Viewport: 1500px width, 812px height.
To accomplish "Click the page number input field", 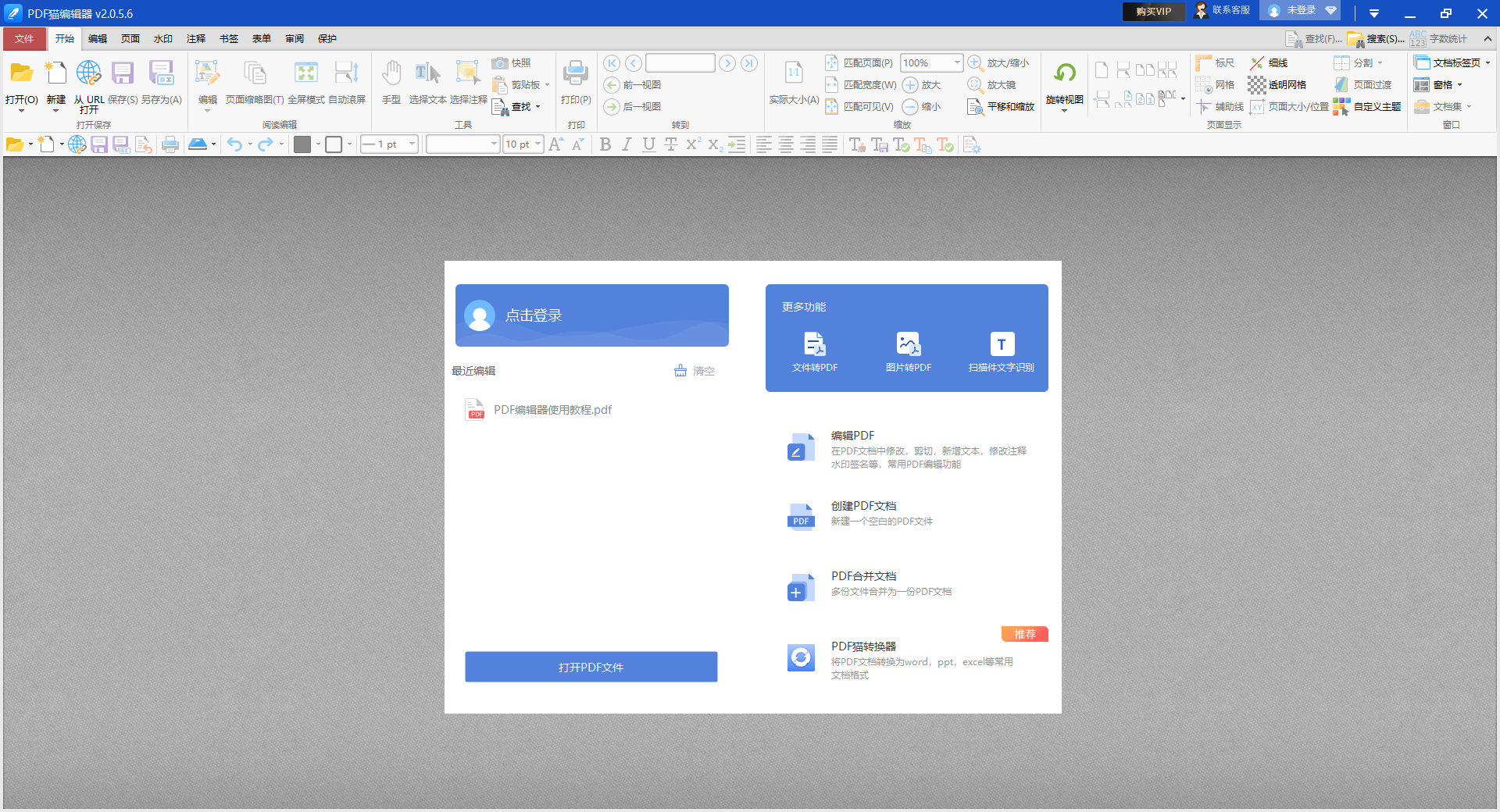I will click(680, 62).
